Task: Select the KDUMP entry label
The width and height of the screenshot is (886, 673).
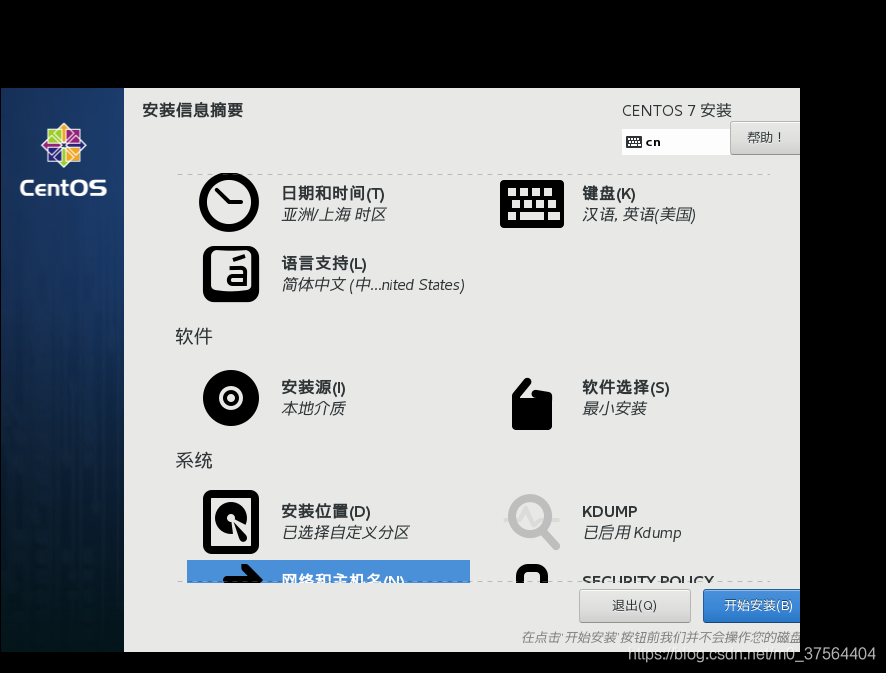Action: click(609, 511)
